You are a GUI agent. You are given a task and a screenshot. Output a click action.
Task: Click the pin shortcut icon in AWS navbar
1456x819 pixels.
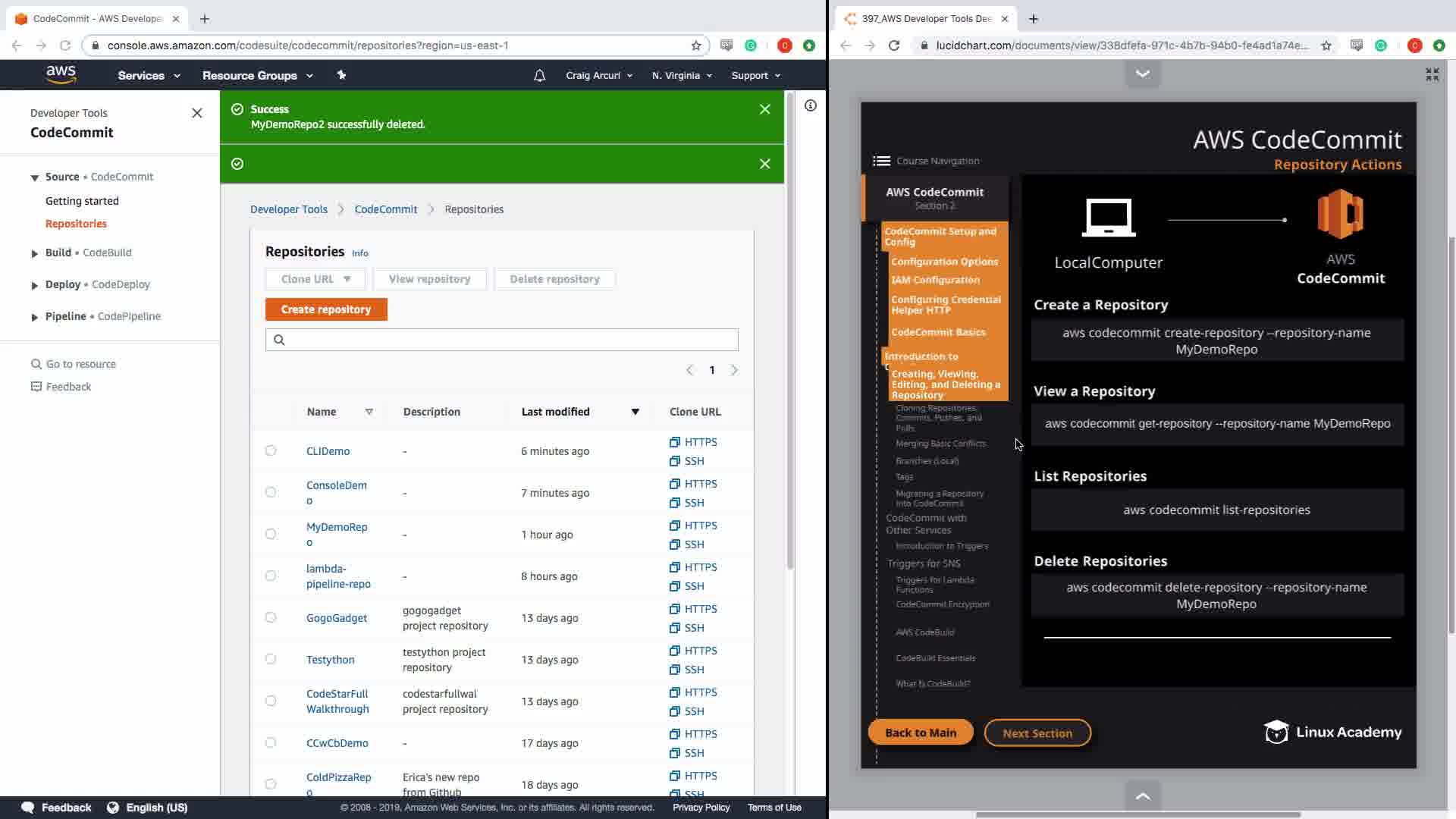point(341,75)
